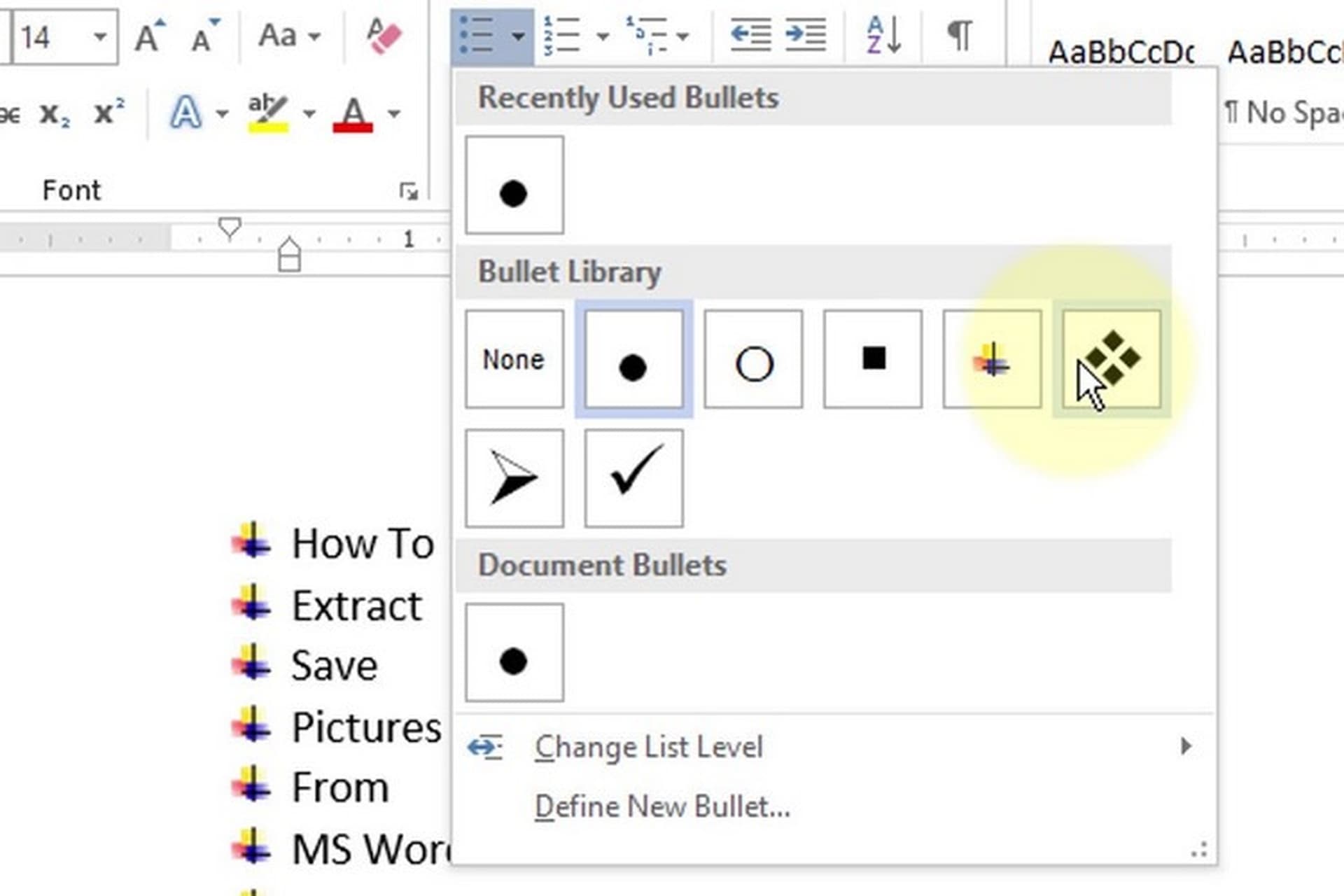1344x896 pixels.
Task: Select 'None' bullet style option
Action: tap(514, 358)
